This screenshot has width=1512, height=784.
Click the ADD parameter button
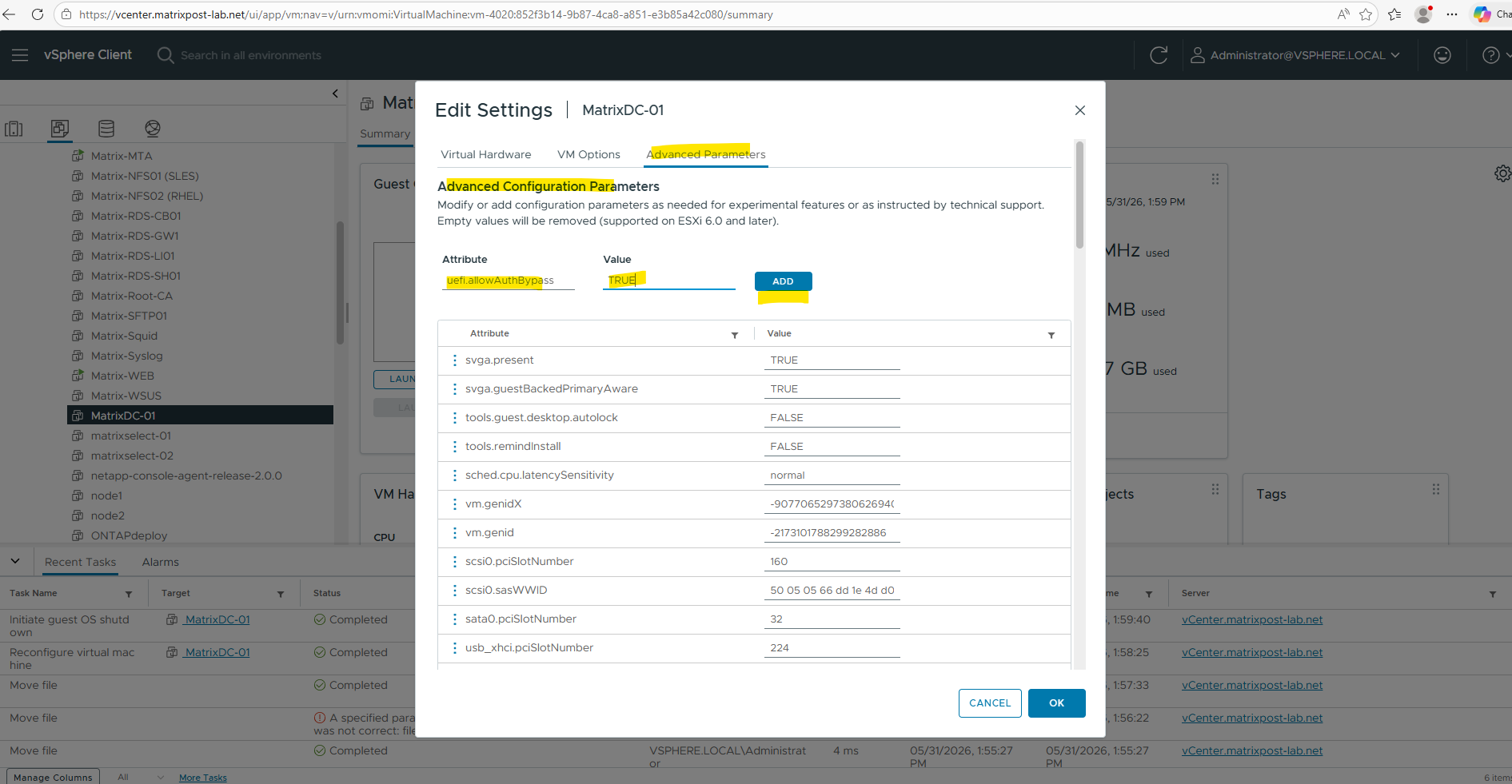783,281
